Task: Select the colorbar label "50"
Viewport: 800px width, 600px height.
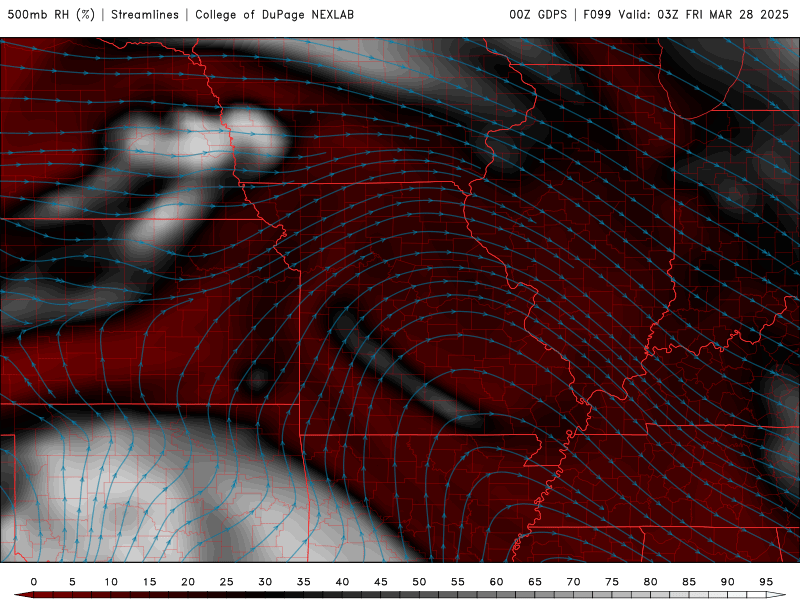Action: 419,582
